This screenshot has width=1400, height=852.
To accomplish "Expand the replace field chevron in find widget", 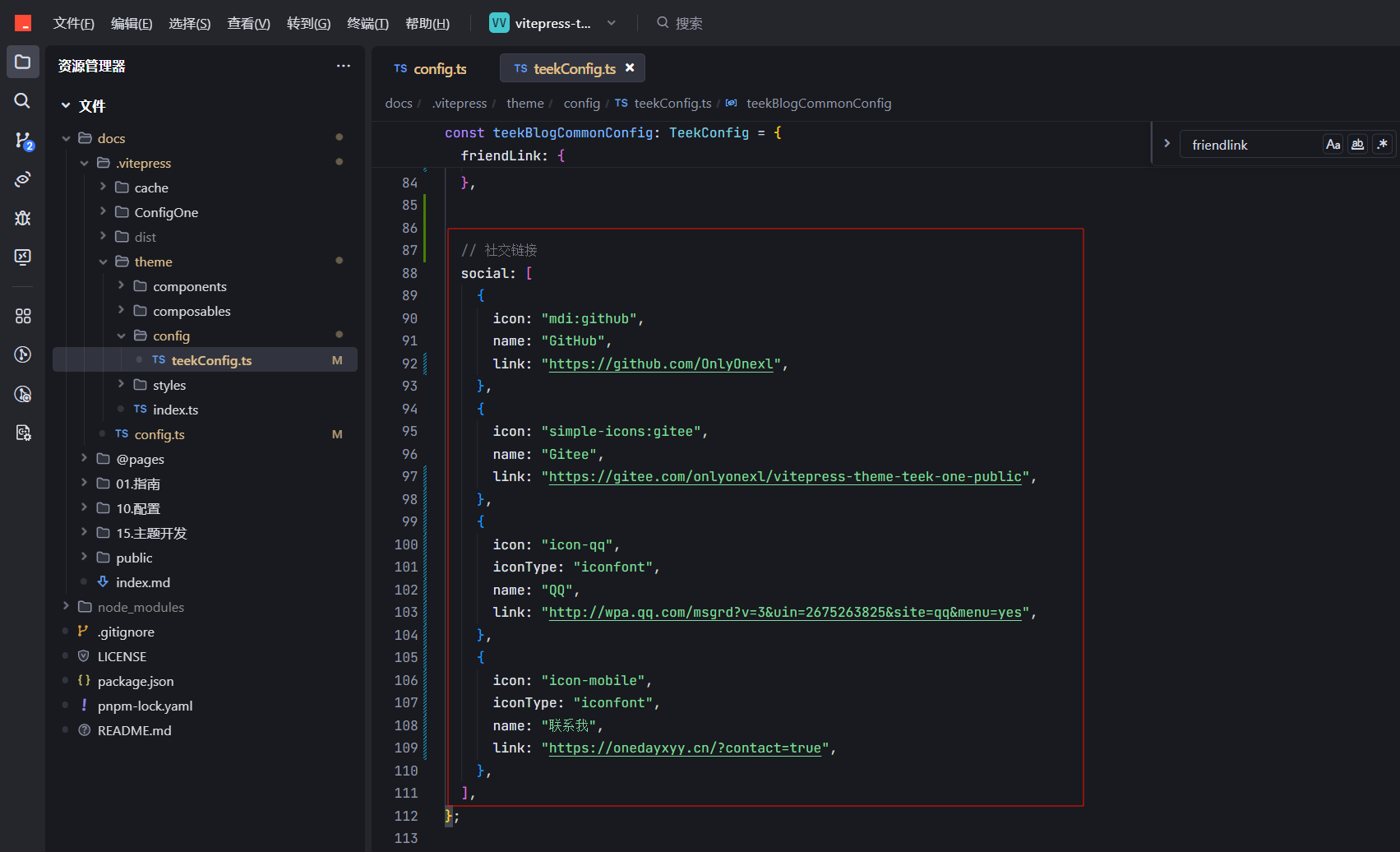I will tap(1167, 144).
